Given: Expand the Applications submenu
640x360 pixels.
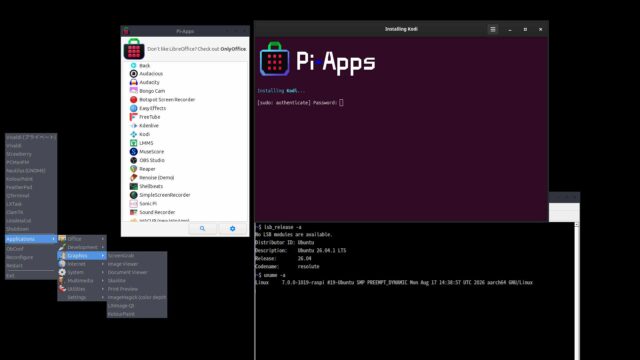Looking at the screenshot, I should [31, 239].
